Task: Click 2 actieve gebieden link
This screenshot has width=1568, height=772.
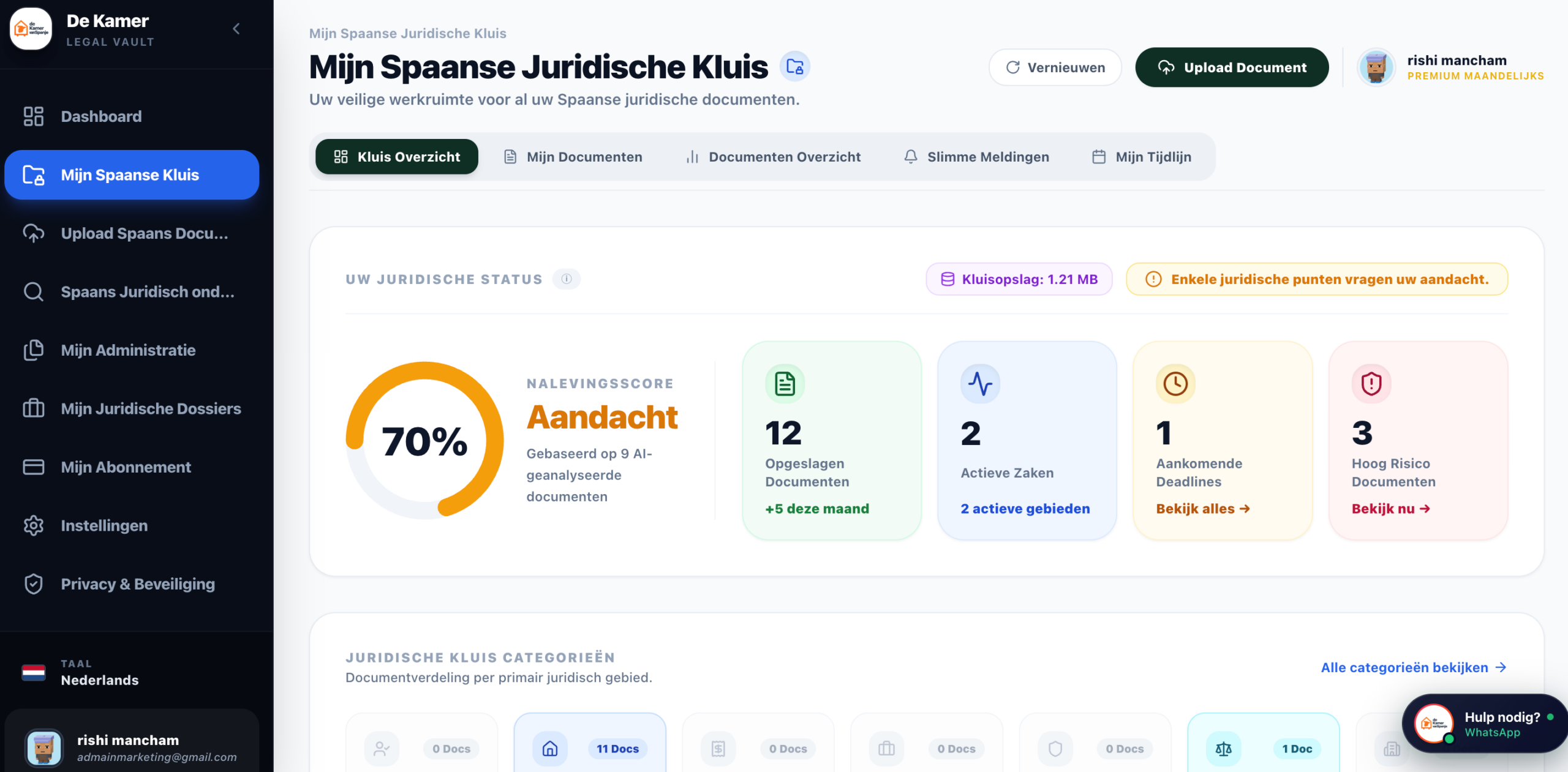Action: pos(1025,509)
